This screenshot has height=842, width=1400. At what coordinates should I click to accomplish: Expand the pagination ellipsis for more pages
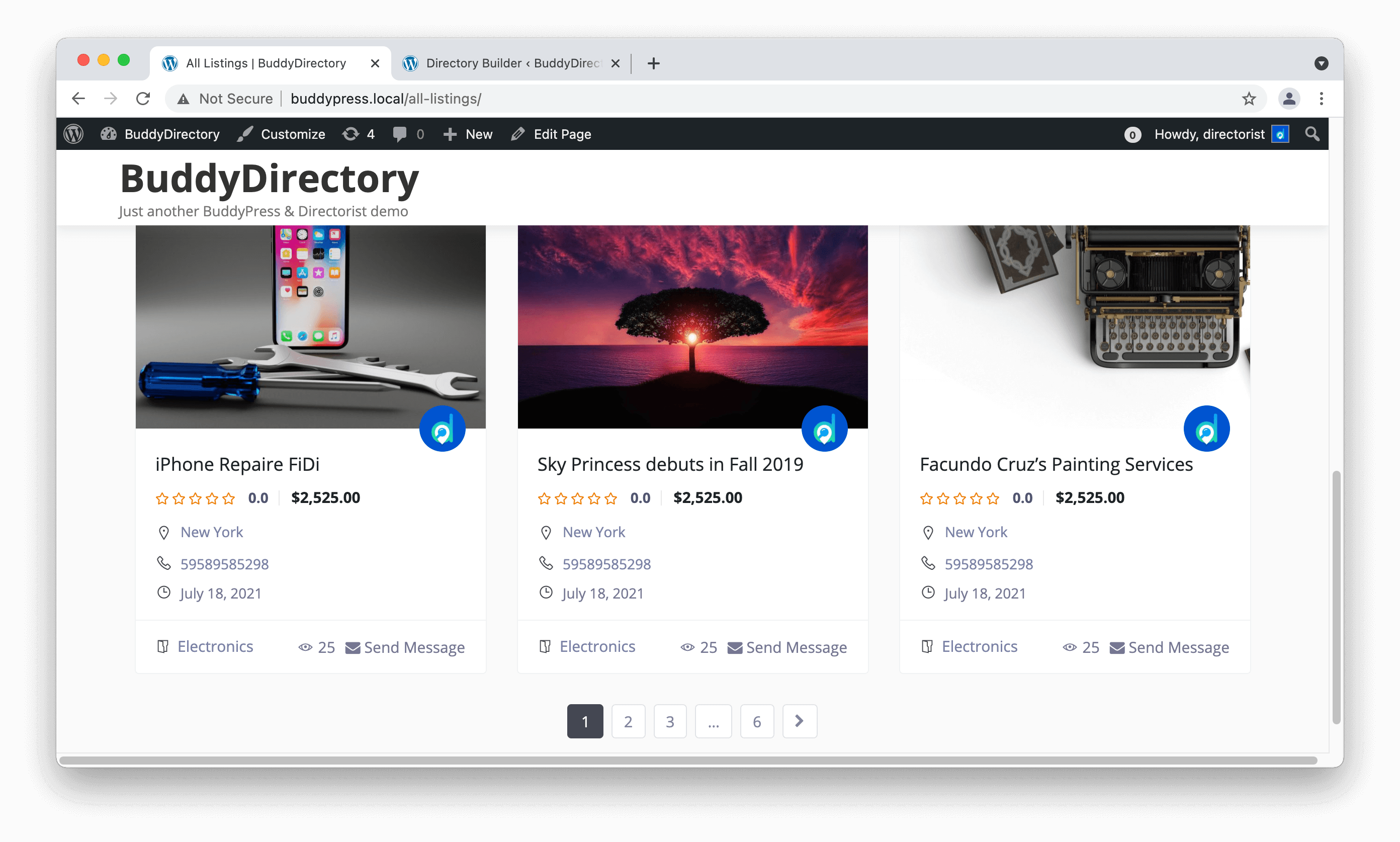click(713, 721)
